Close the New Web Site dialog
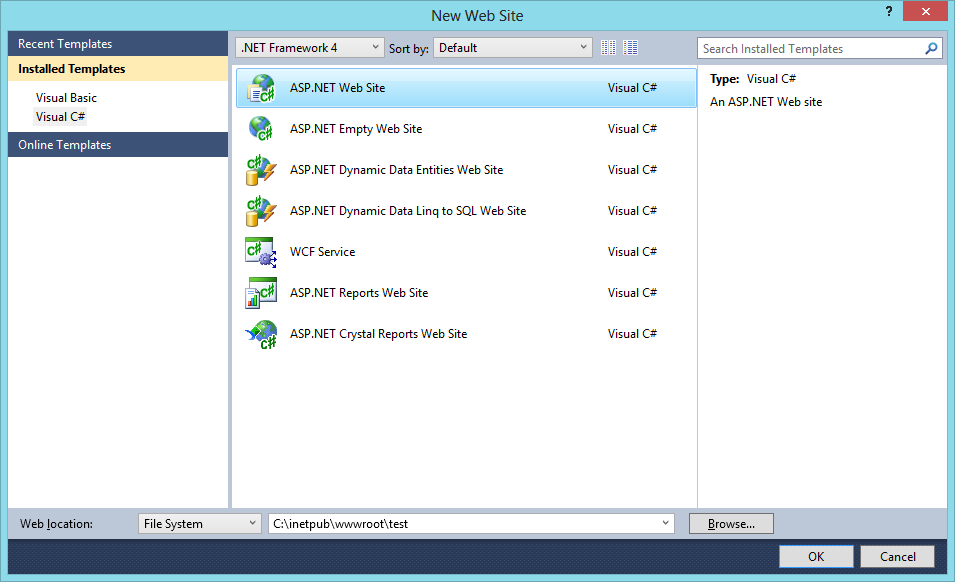This screenshot has height=582, width=955. click(x=925, y=11)
